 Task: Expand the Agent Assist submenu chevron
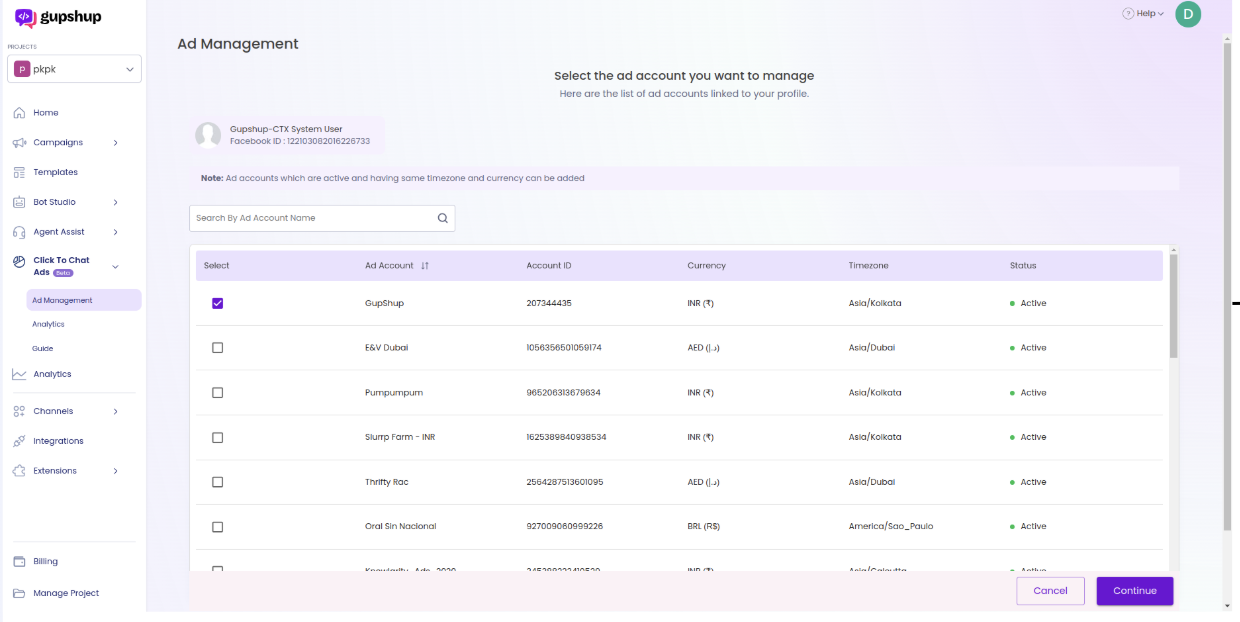click(115, 232)
